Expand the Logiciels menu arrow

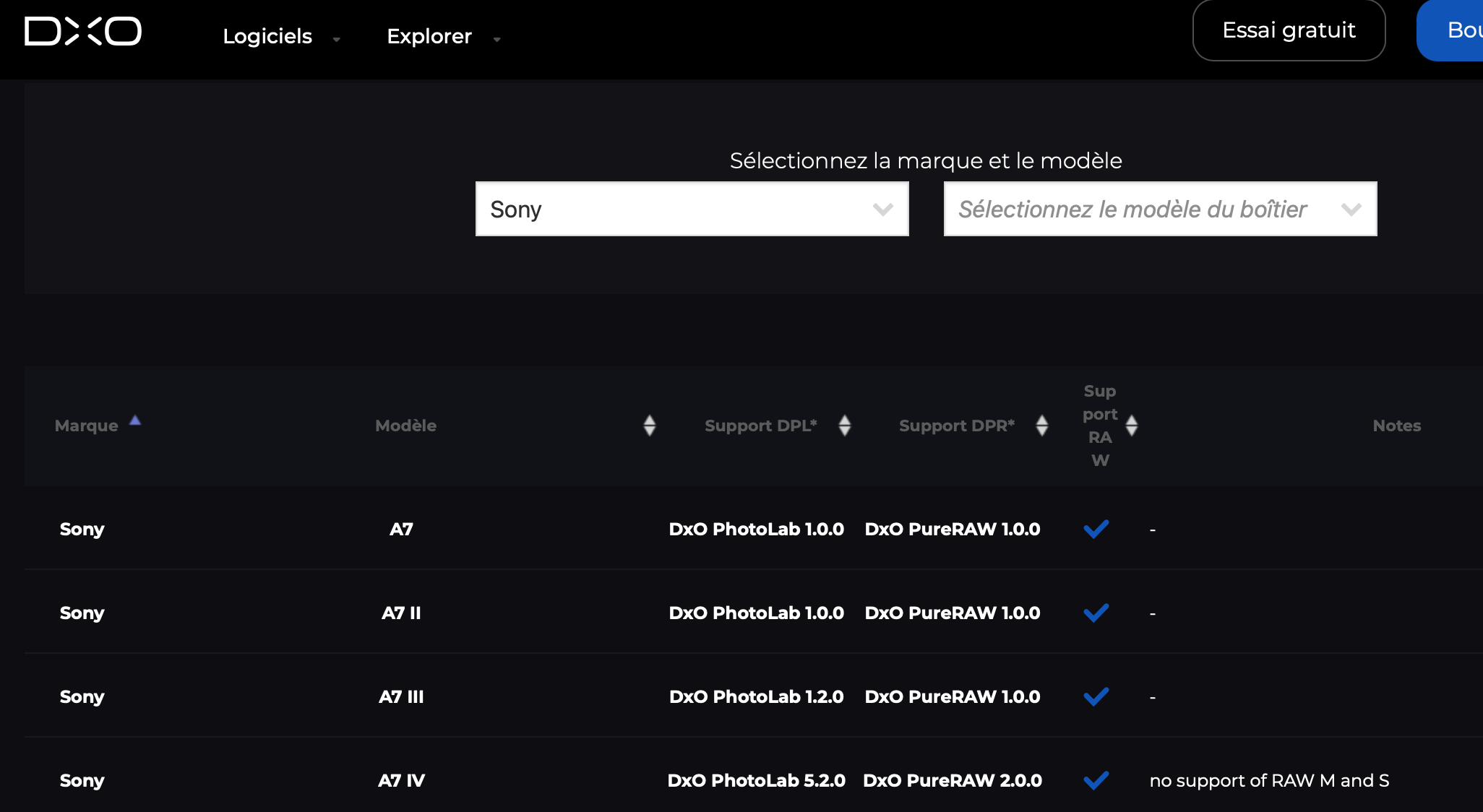[337, 39]
